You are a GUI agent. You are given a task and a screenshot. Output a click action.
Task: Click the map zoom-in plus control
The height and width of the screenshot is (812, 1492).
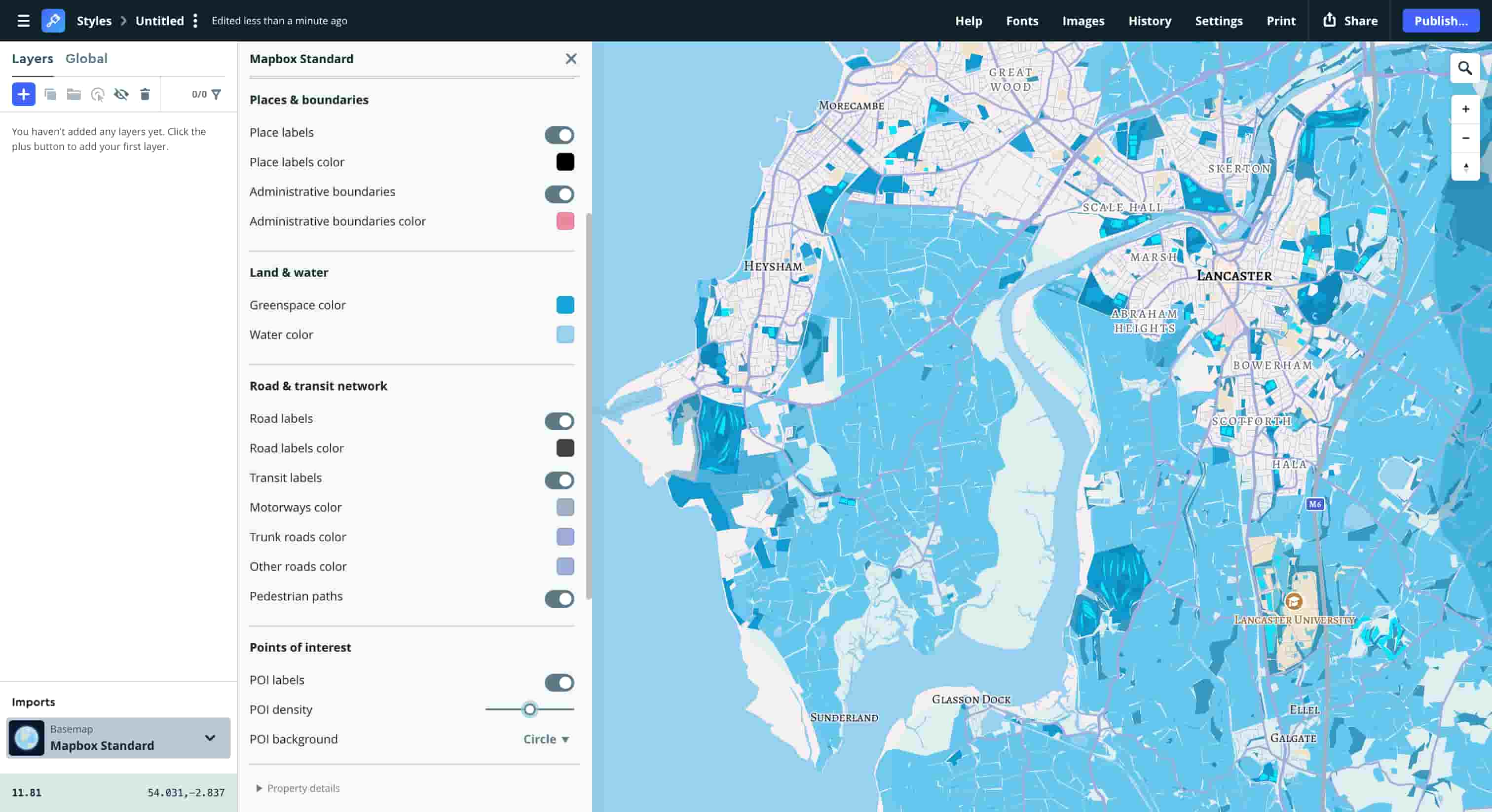pyautogui.click(x=1466, y=109)
